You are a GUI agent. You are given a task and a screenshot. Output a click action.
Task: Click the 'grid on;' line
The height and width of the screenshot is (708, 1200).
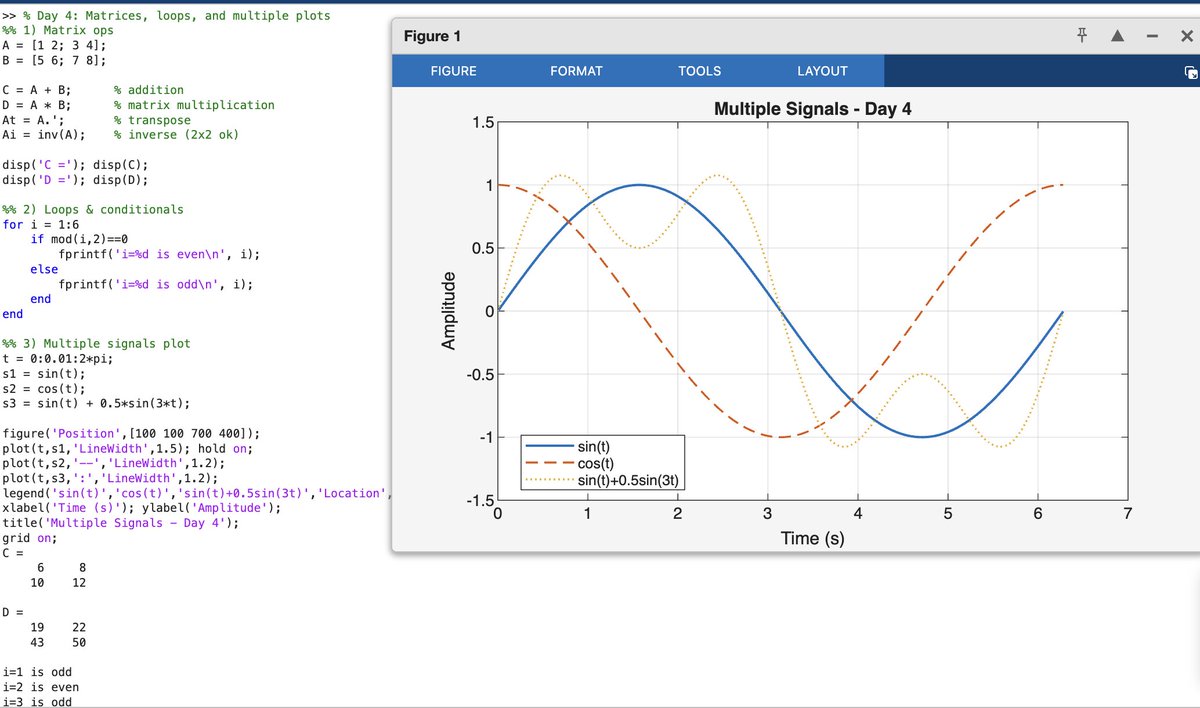[x=30, y=538]
